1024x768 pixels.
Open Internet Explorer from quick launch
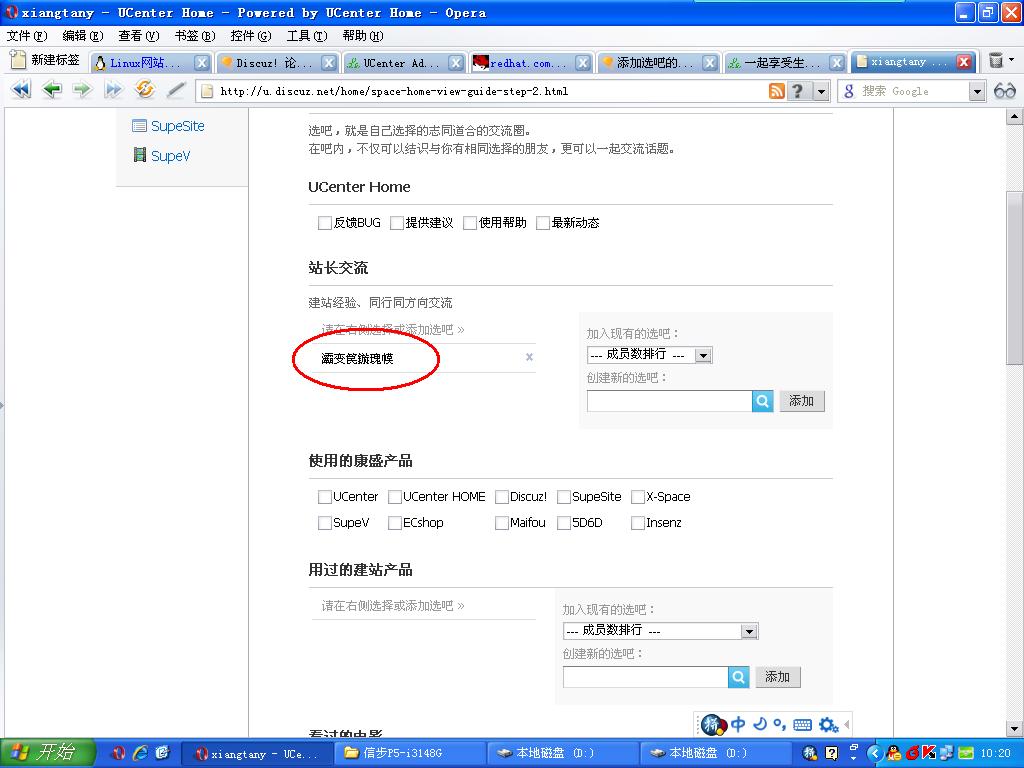tap(140, 753)
